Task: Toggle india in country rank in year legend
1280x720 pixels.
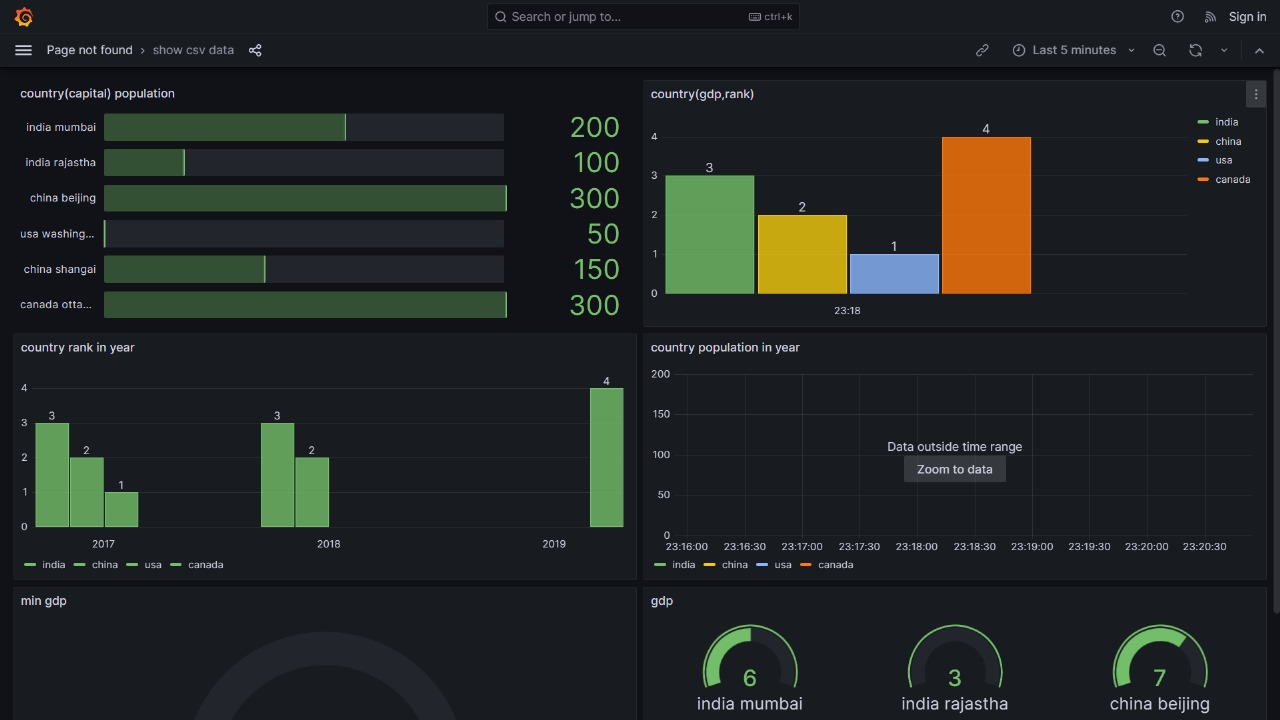Action: pos(54,565)
